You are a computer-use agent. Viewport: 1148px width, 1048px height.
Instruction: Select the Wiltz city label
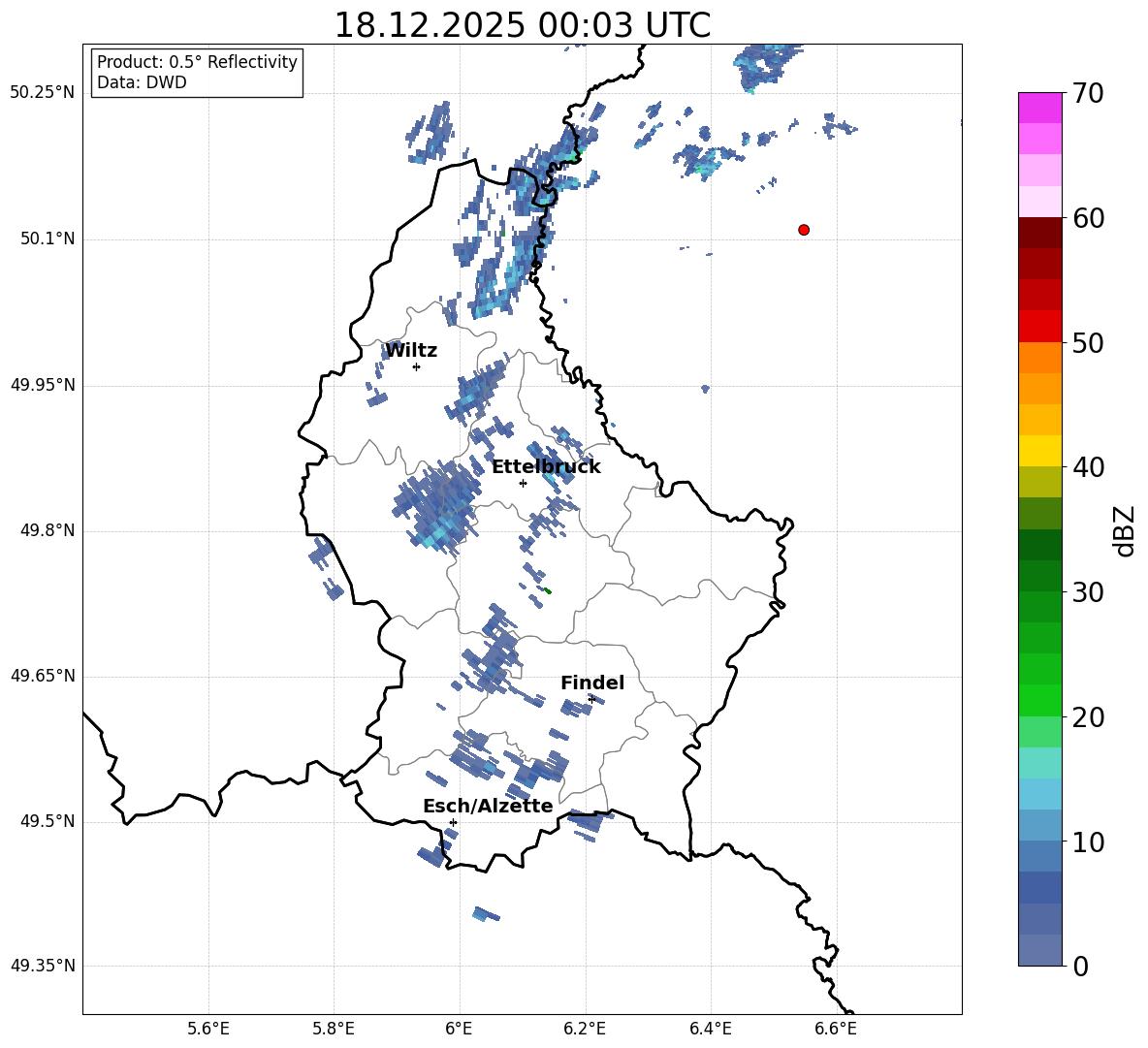pos(411,351)
